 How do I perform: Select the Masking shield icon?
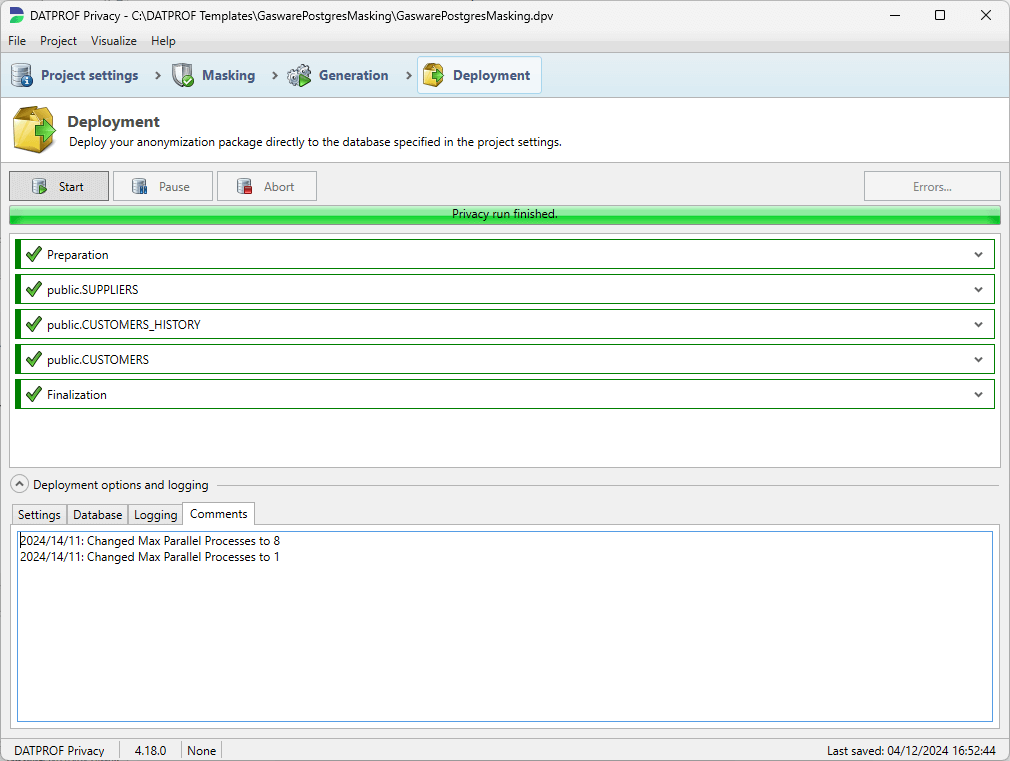[182, 74]
